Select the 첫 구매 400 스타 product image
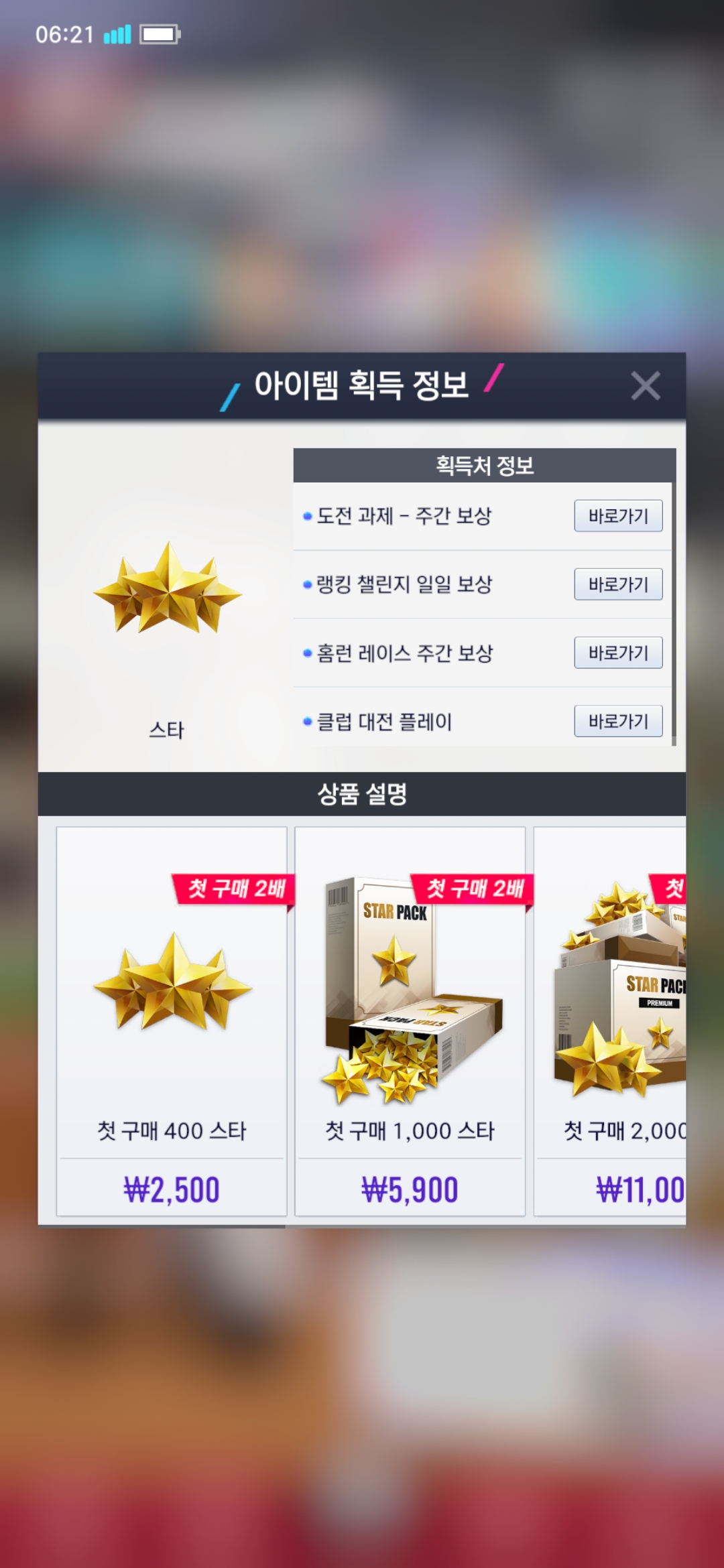 click(x=173, y=982)
